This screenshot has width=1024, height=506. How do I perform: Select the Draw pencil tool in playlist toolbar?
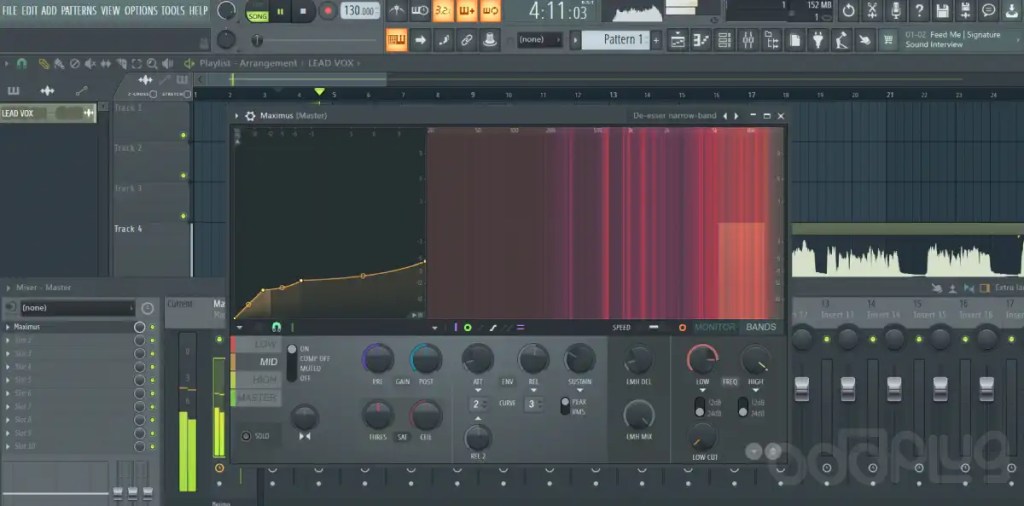point(44,63)
